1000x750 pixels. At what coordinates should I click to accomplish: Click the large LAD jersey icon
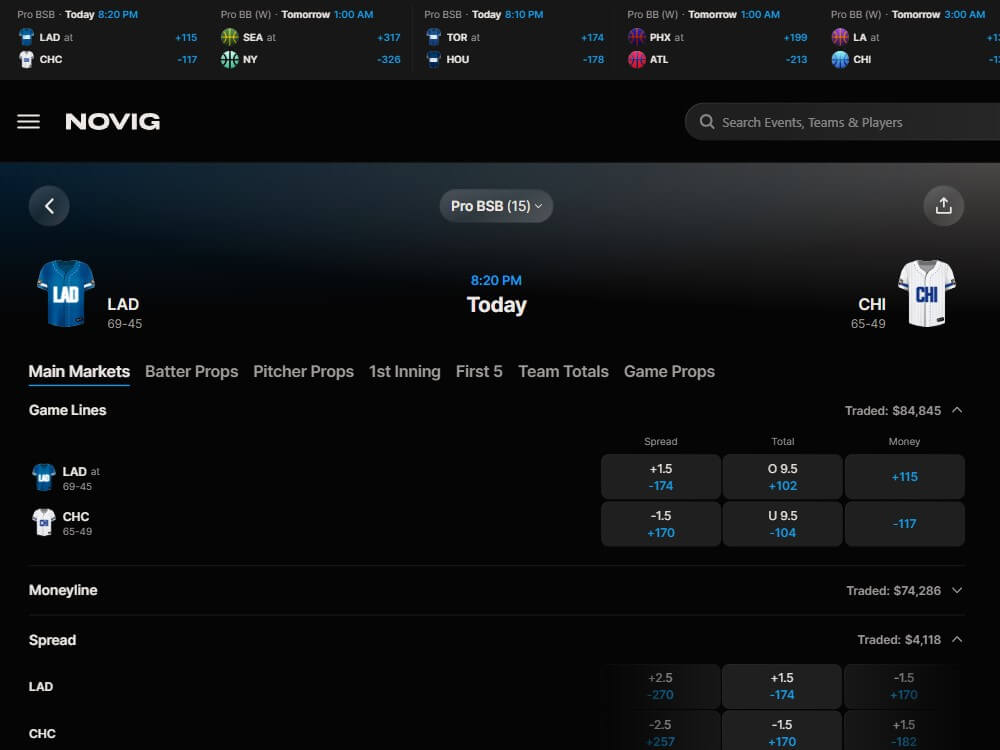tap(66, 293)
